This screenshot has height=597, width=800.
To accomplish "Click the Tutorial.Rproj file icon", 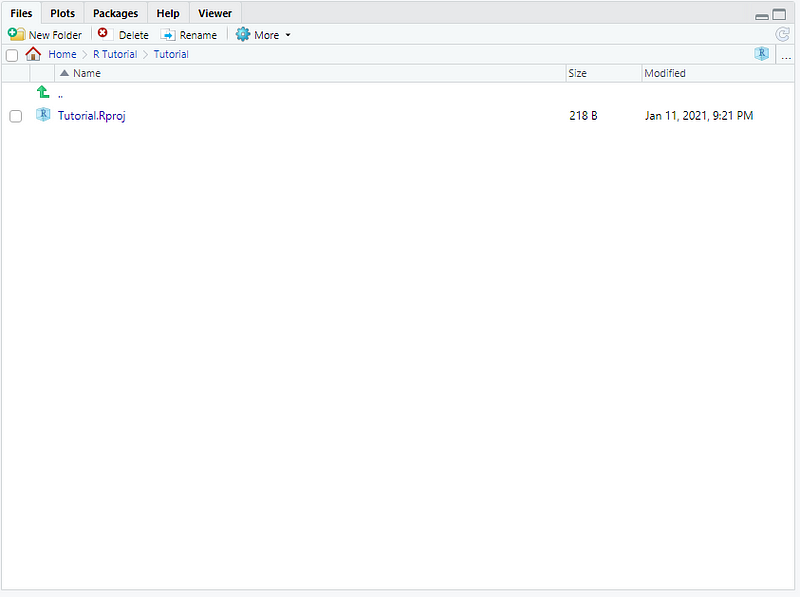I will point(43,115).
